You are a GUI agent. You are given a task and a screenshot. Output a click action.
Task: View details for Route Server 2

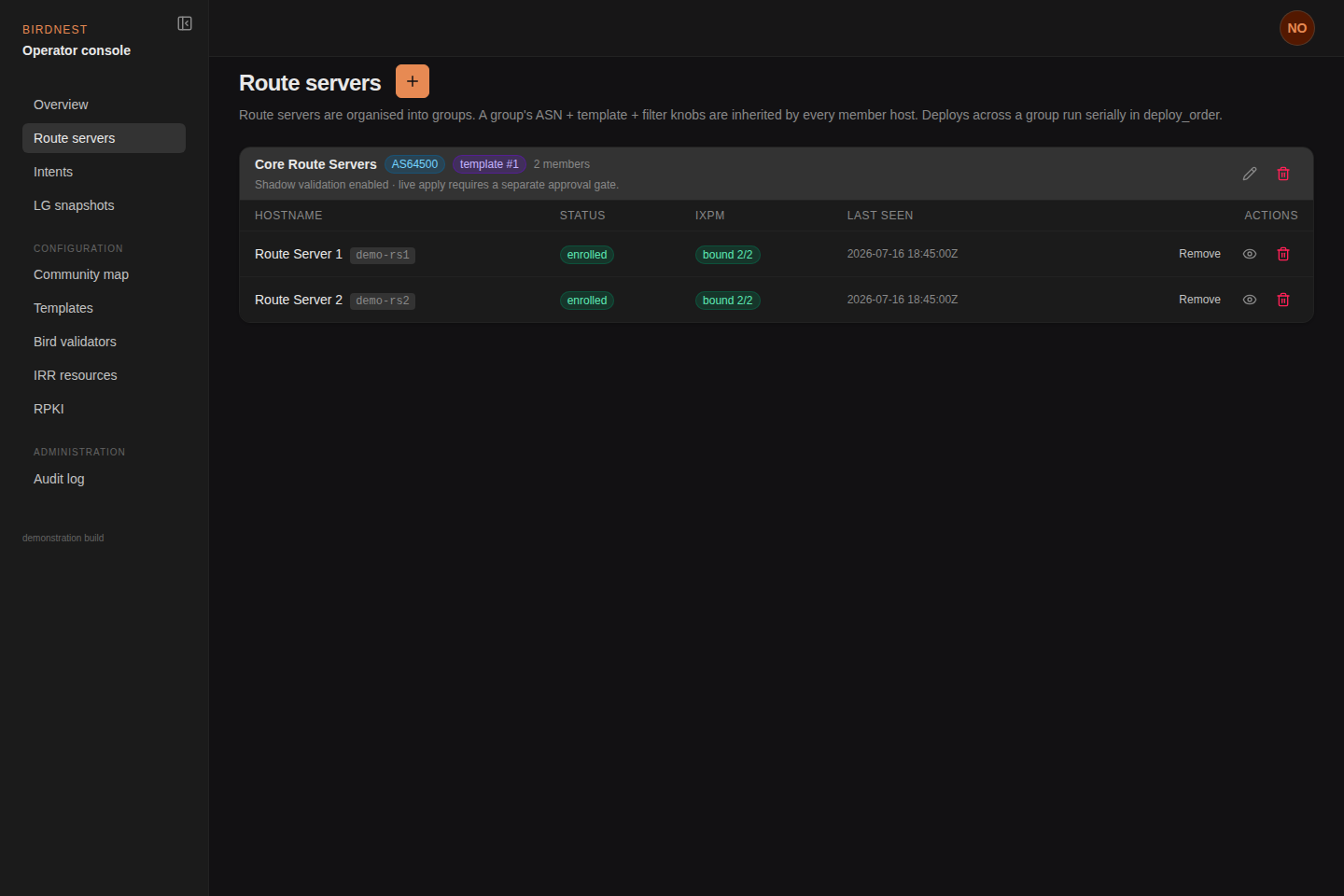pyautogui.click(x=1250, y=300)
